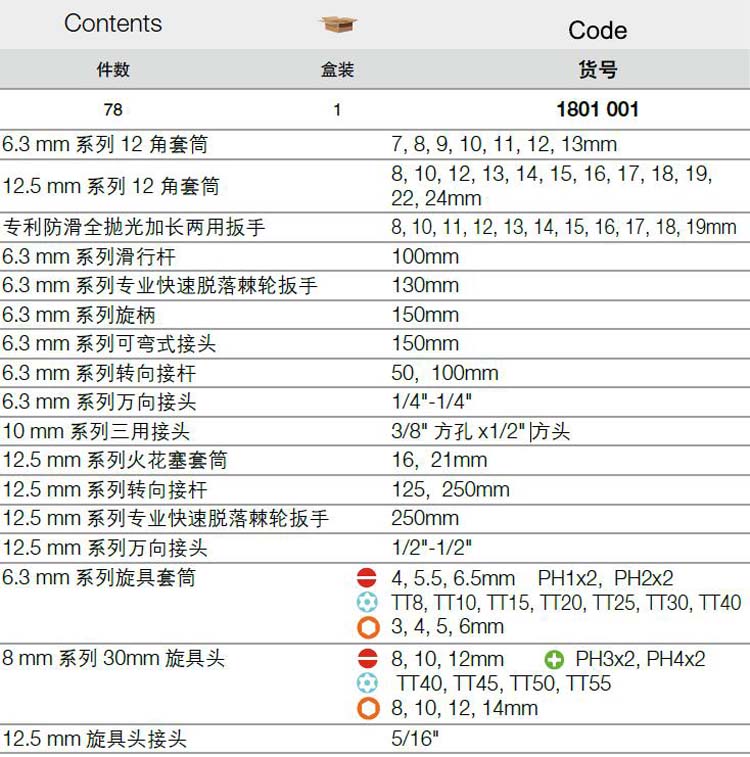Viewport: 750px width, 757px height.
Task: Click the 货号 column label
Action: 597,70
